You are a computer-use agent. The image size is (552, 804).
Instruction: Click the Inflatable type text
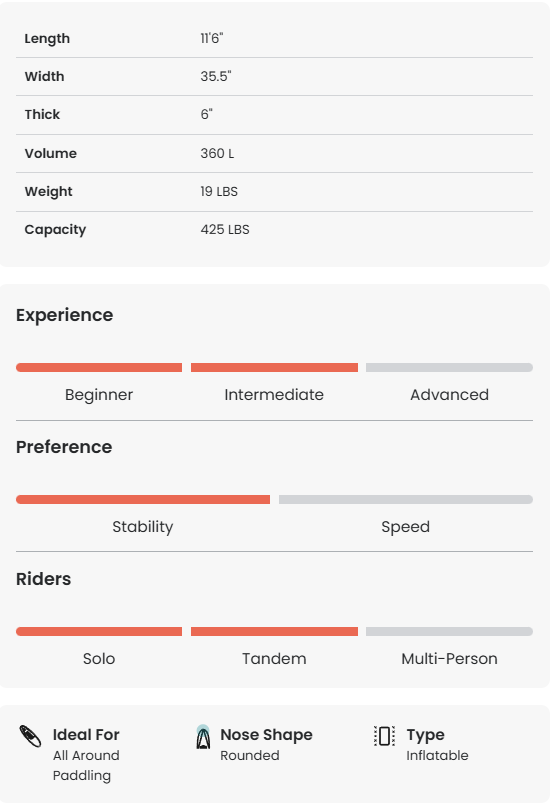pos(437,755)
